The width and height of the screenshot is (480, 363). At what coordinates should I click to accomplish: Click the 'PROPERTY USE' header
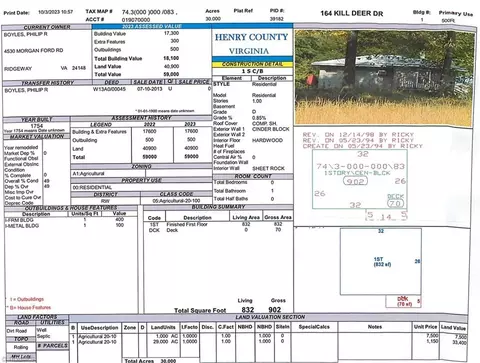[141, 180]
